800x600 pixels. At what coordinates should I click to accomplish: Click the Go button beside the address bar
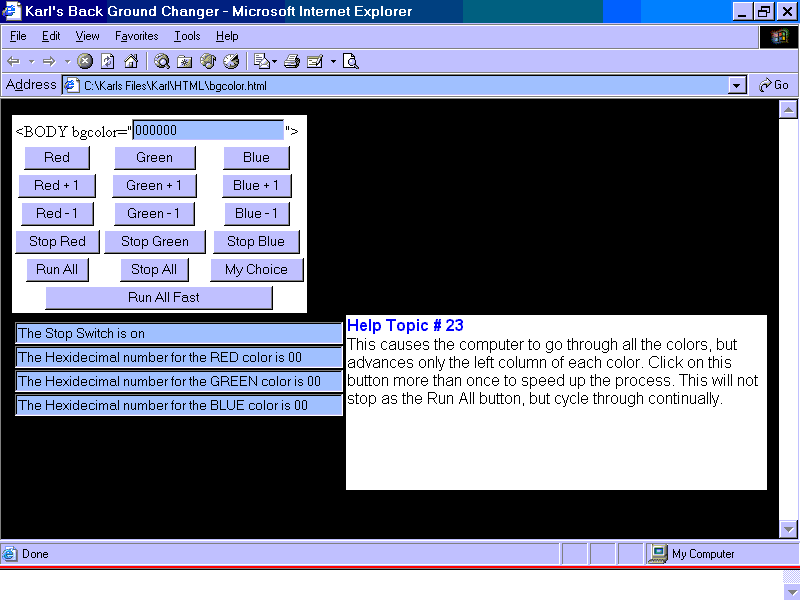pyautogui.click(x=774, y=85)
